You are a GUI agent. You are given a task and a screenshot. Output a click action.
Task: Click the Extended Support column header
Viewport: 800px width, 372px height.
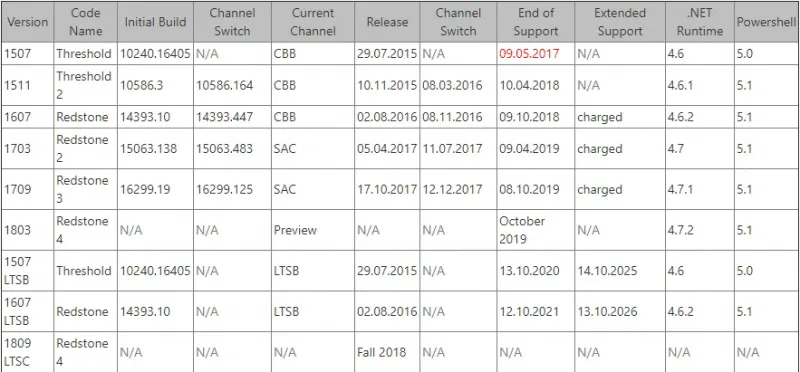point(620,22)
